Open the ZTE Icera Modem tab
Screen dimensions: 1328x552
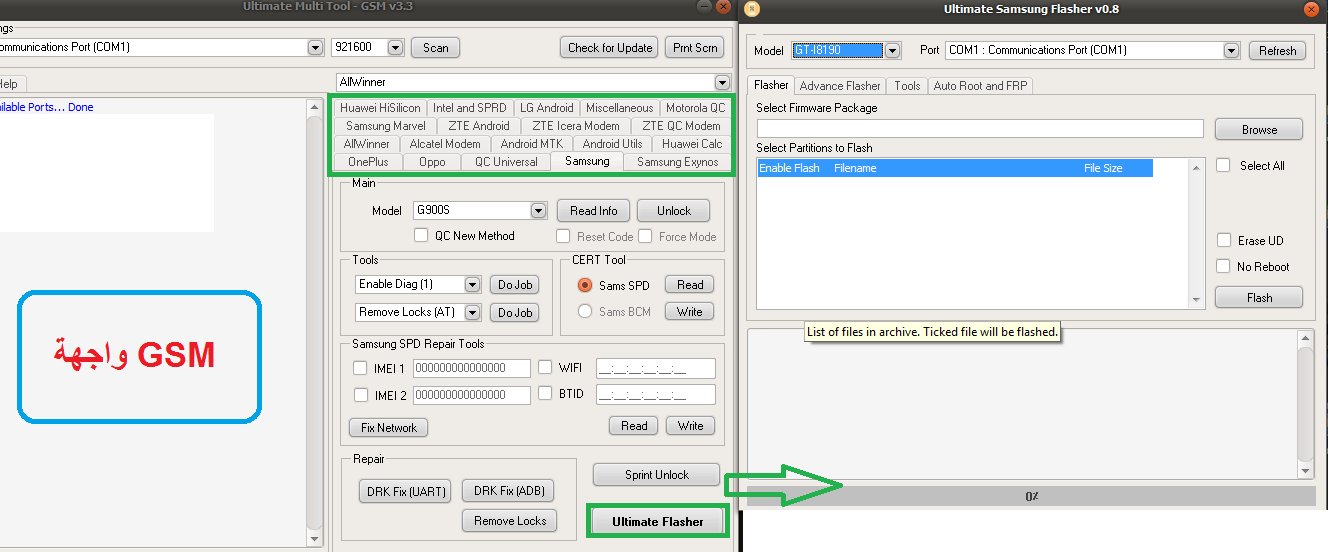[575, 126]
